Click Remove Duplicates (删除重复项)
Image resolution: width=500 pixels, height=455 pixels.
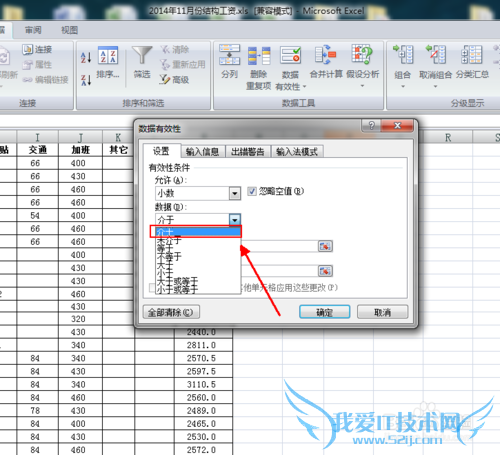pyautogui.click(x=259, y=68)
